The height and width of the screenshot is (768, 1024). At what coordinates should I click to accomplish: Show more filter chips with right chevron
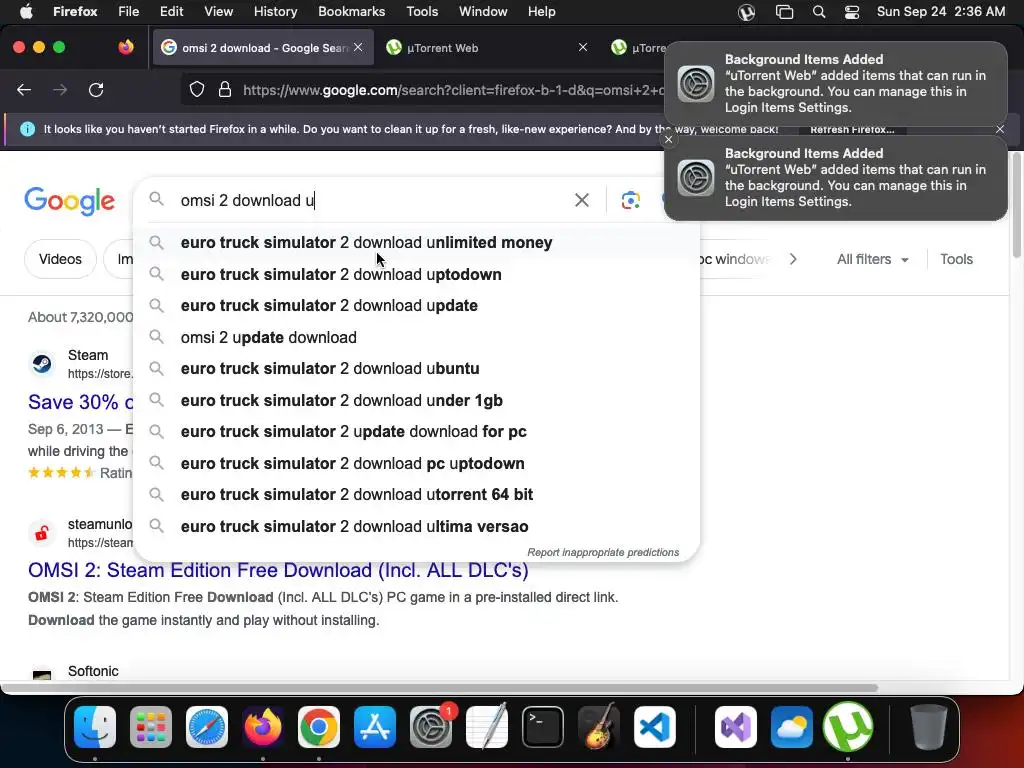coord(793,259)
